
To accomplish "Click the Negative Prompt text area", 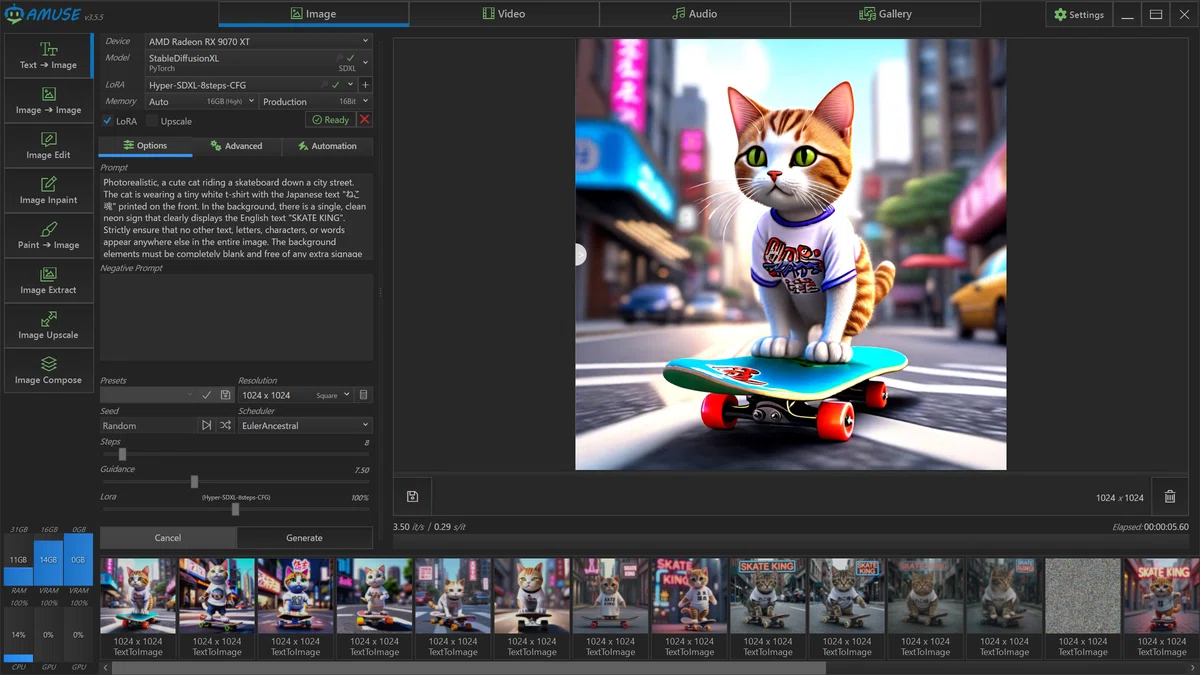I will tap(236, 317).
